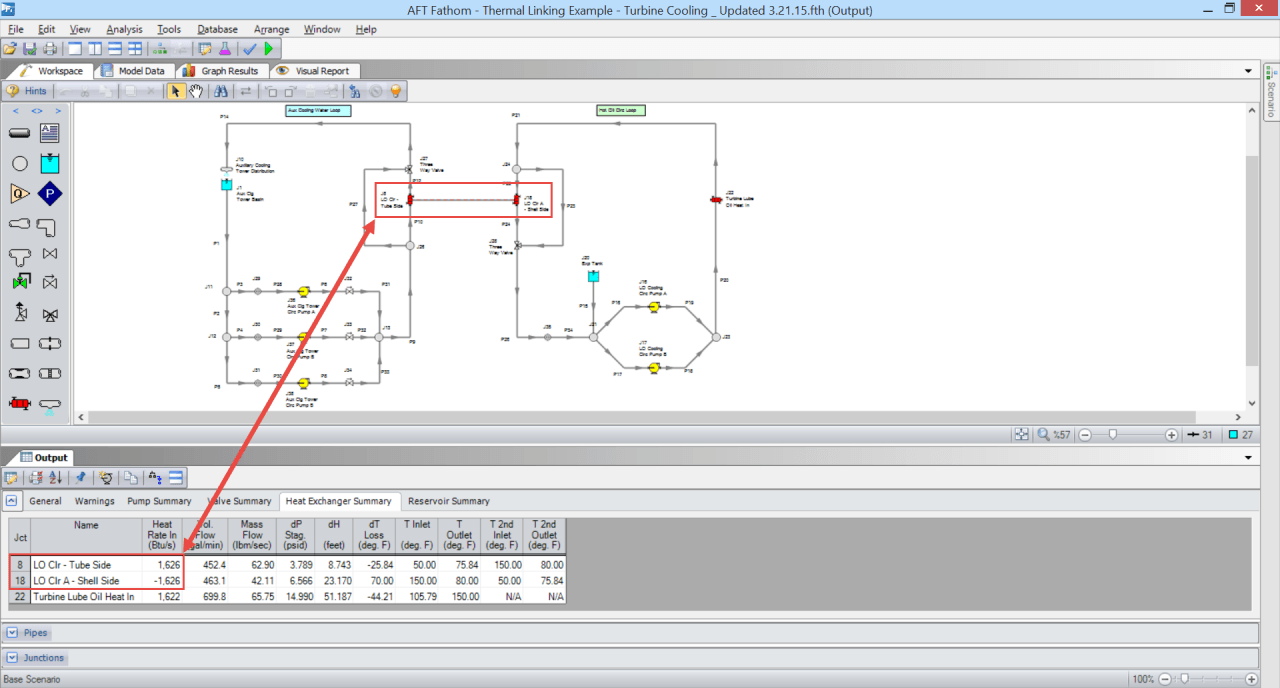The height and width of the screenshot is (688, 1280).
Task: Click the workspace vertical scrollbar
Action: [x=1252, y=260]
